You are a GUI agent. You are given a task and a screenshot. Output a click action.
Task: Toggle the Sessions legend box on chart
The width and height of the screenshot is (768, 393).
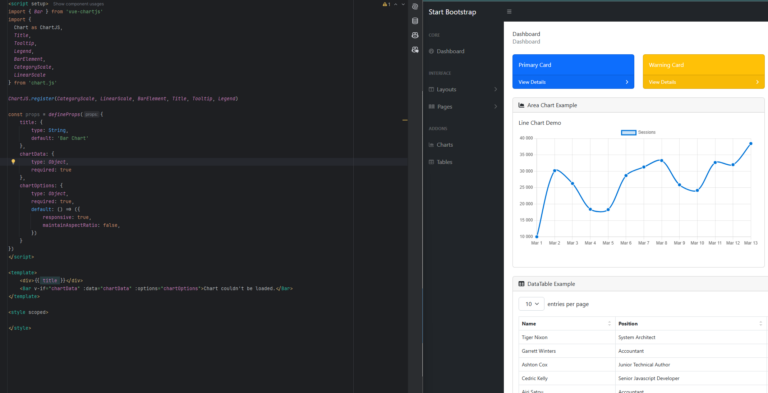click(628, 132)
